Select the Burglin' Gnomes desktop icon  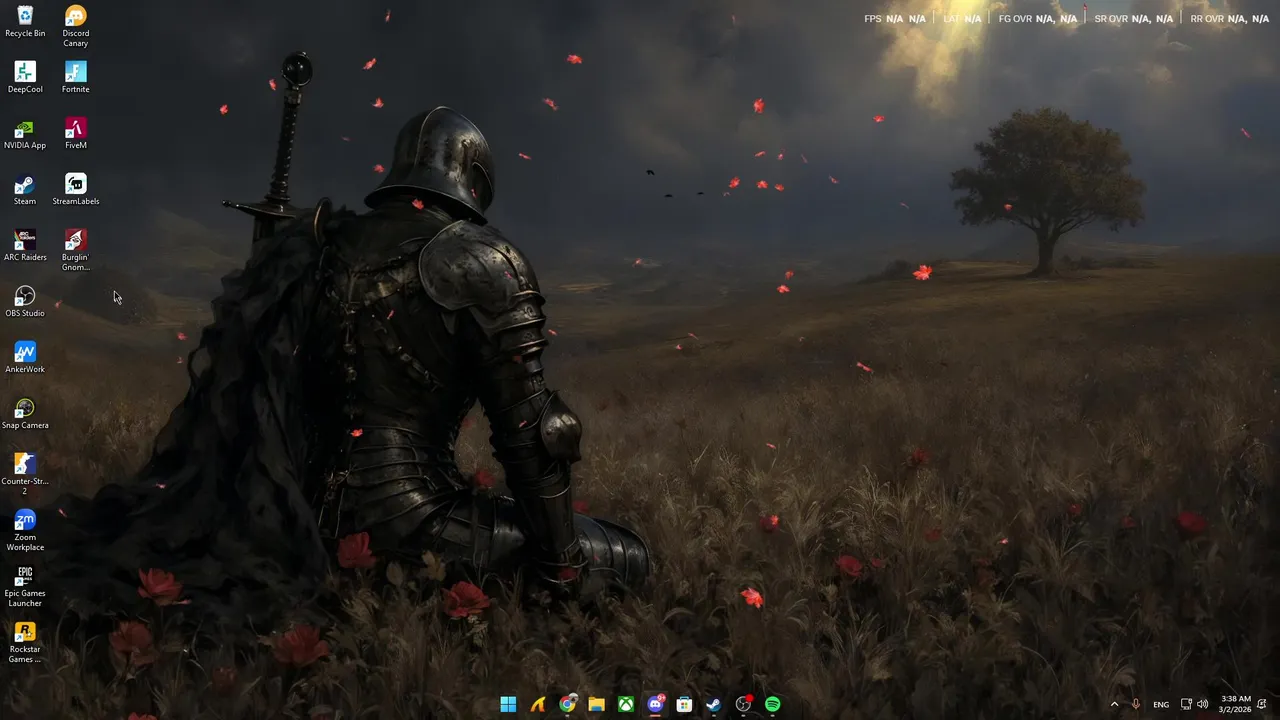pos(75,250)
